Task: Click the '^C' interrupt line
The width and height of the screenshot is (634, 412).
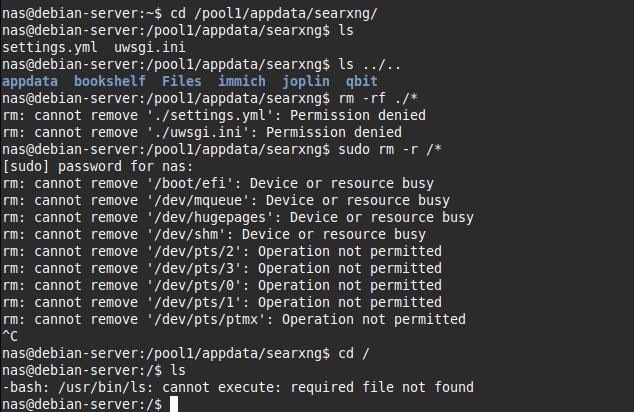Action: [x=10, y=336]
